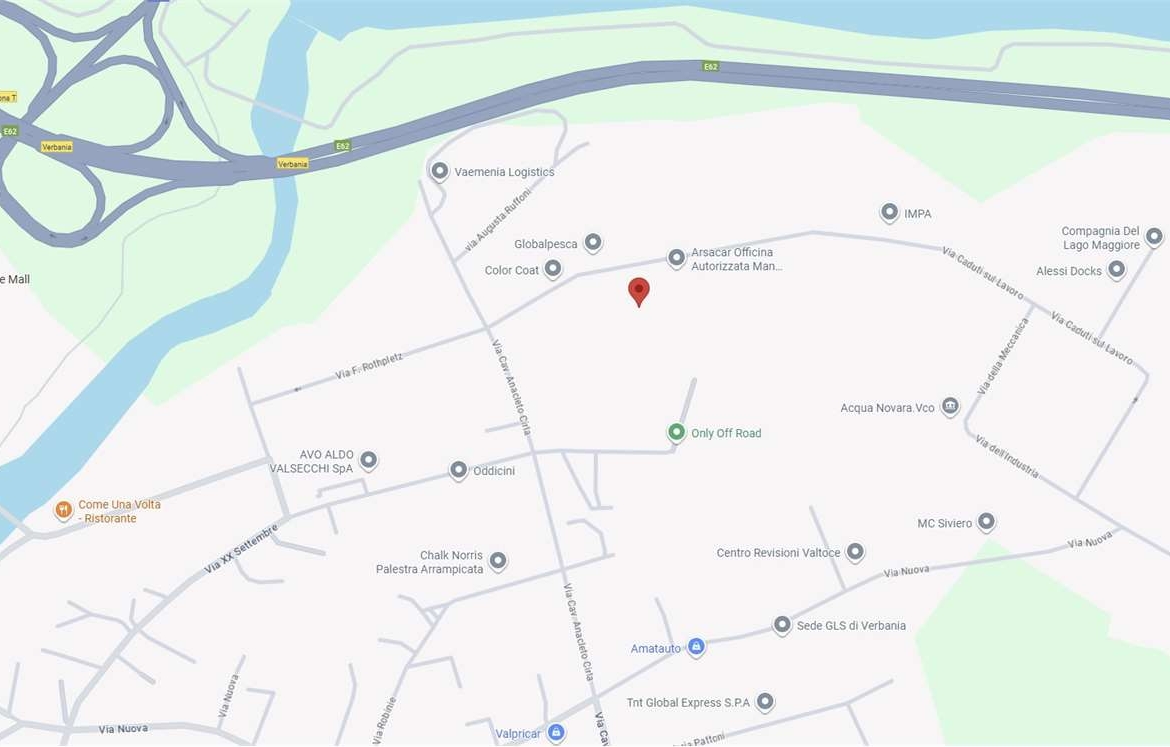Open the IMPA place pin
This screenshot has height=747, width=1170.
pyautogui.click(x=889, y=213)
